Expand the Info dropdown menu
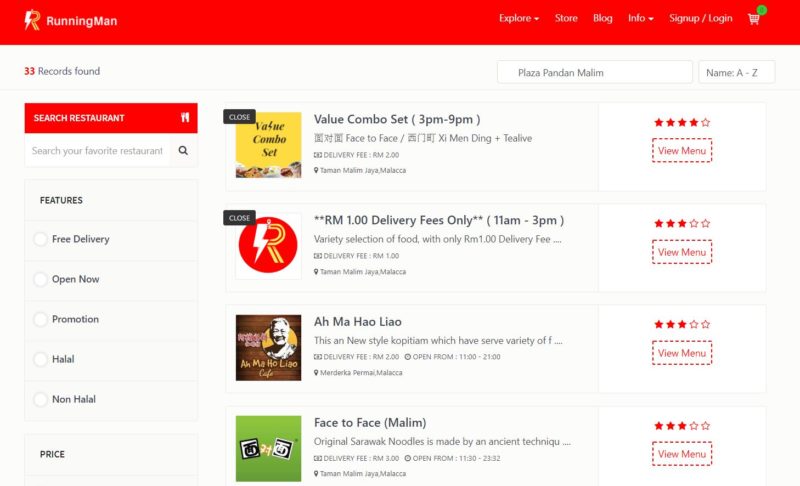 (641, 18)
